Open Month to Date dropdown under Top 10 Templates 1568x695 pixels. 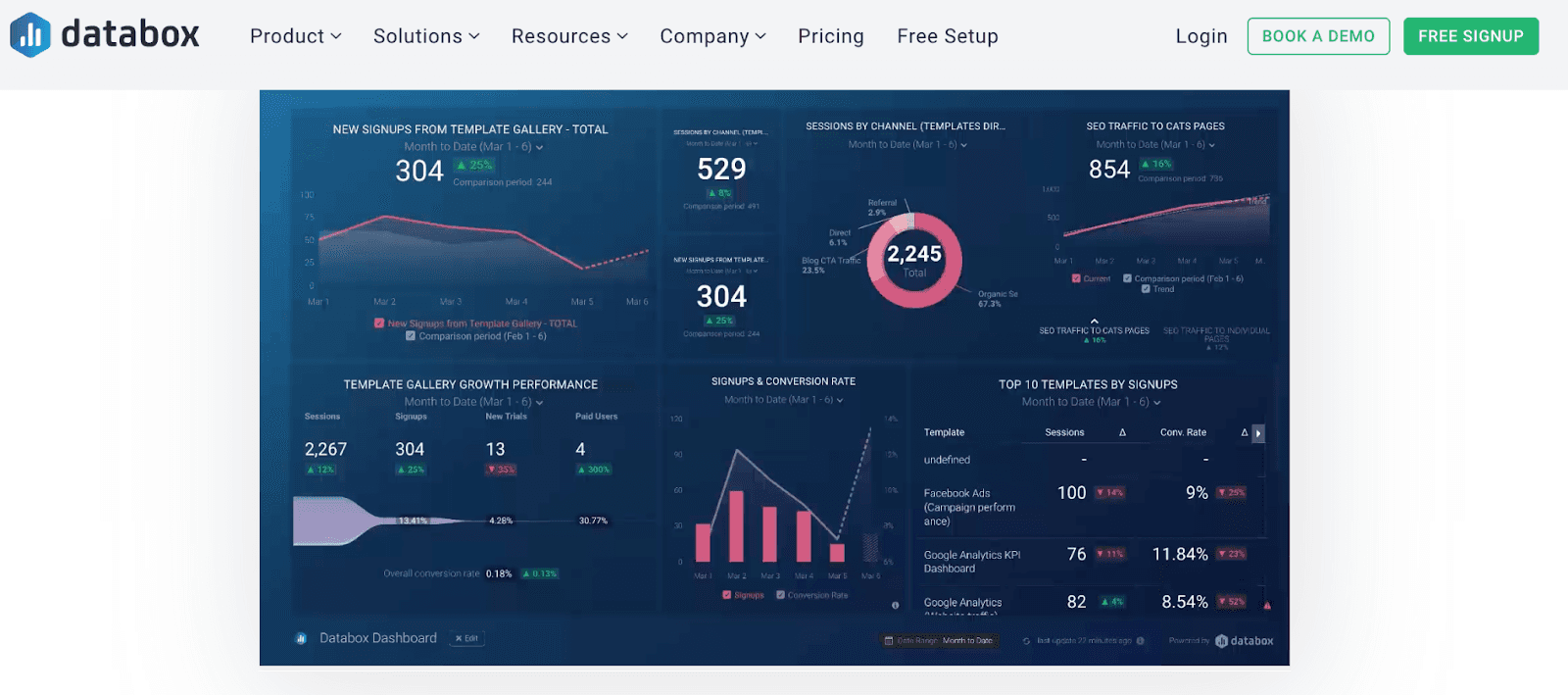click(1091, 402)
